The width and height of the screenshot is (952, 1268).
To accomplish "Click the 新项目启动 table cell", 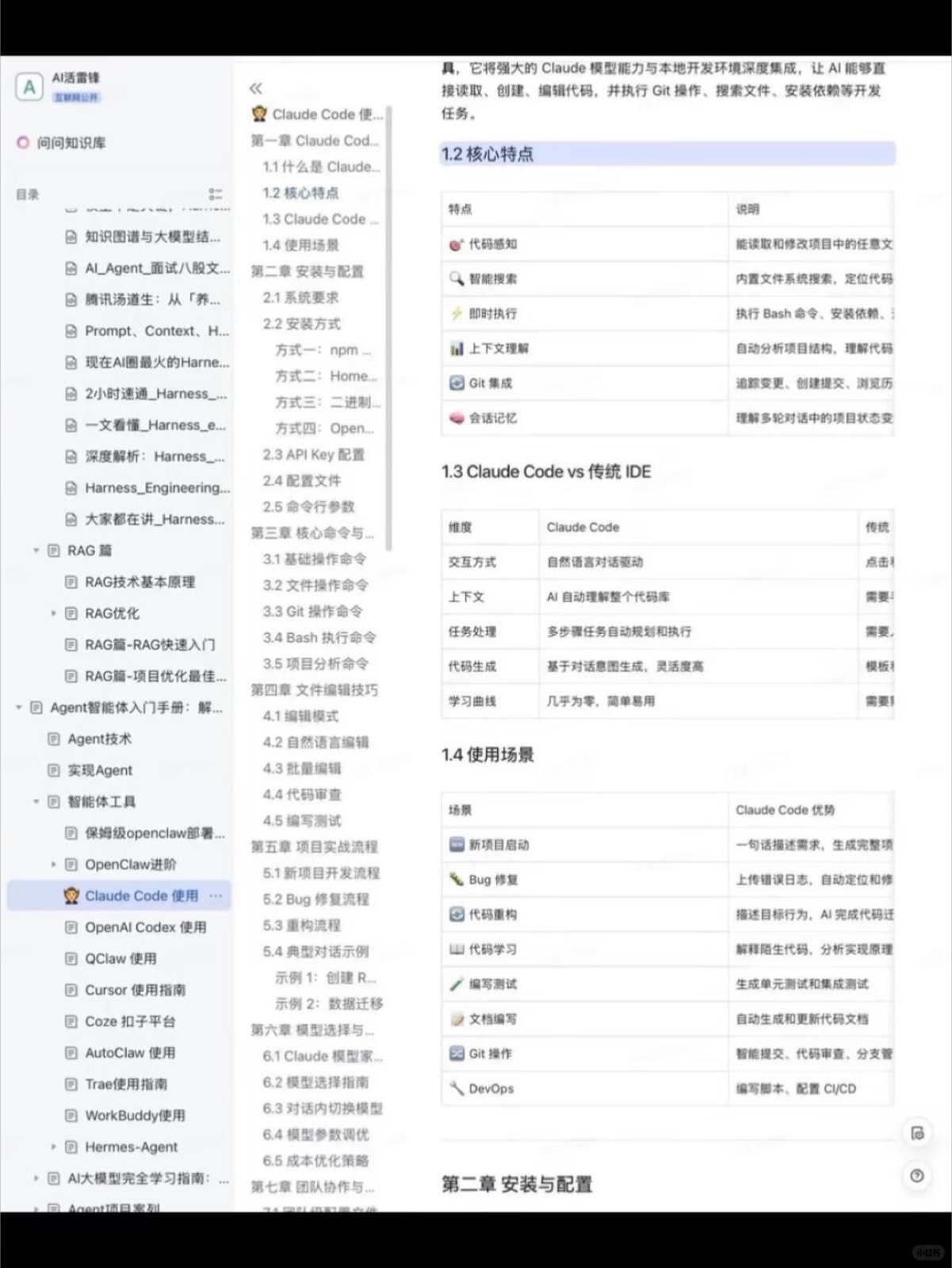I will (x=584, y=845).
